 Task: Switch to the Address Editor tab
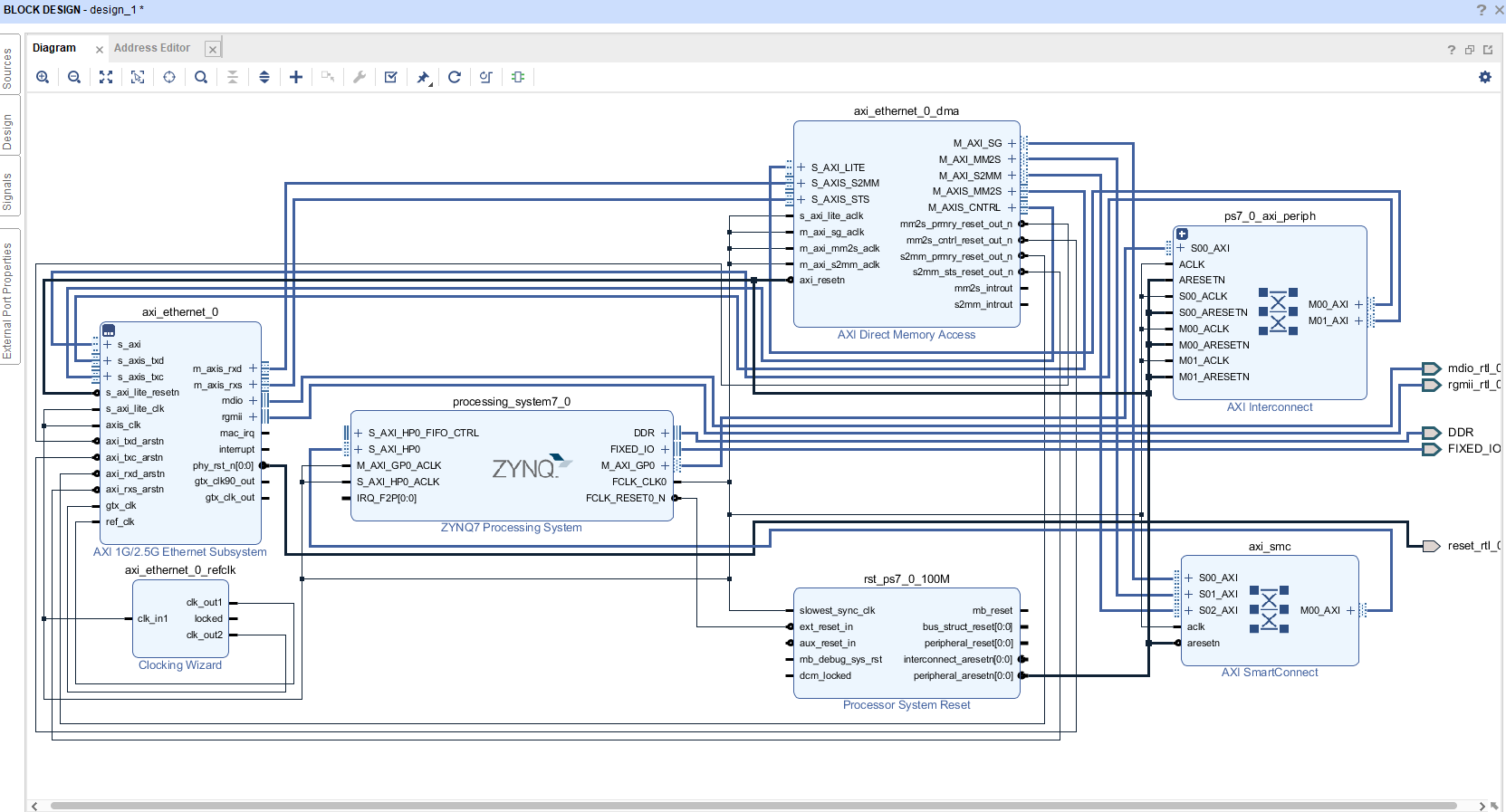click(x=152, y=48)
